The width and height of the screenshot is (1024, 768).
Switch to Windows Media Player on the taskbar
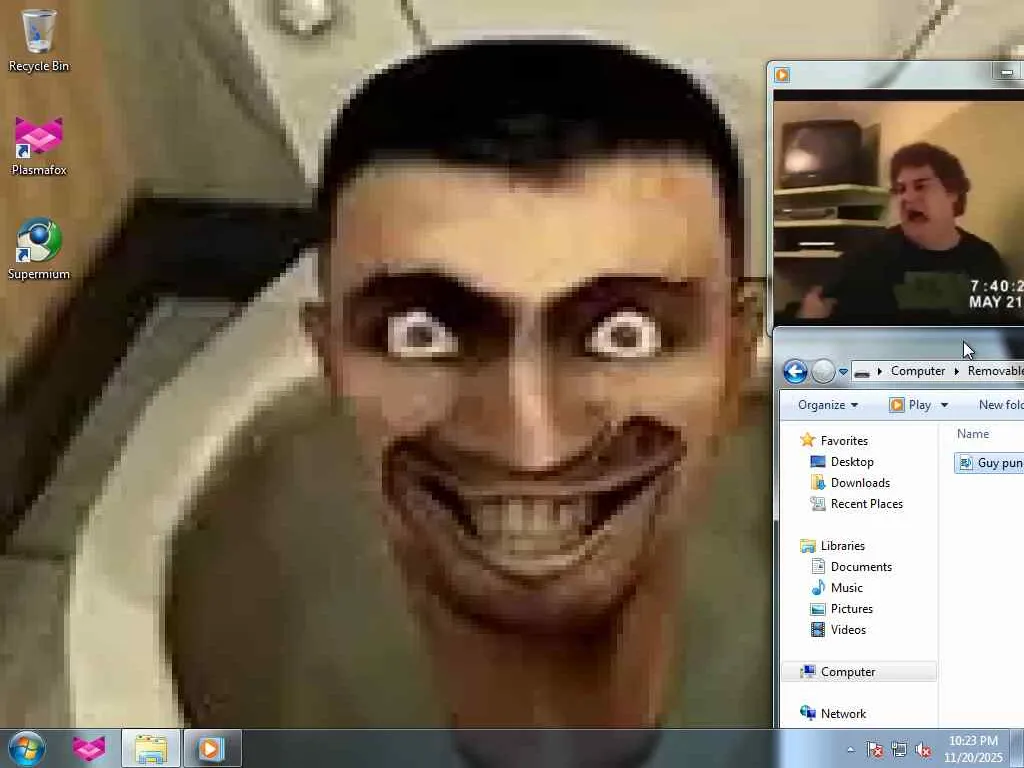coord(212,748)
